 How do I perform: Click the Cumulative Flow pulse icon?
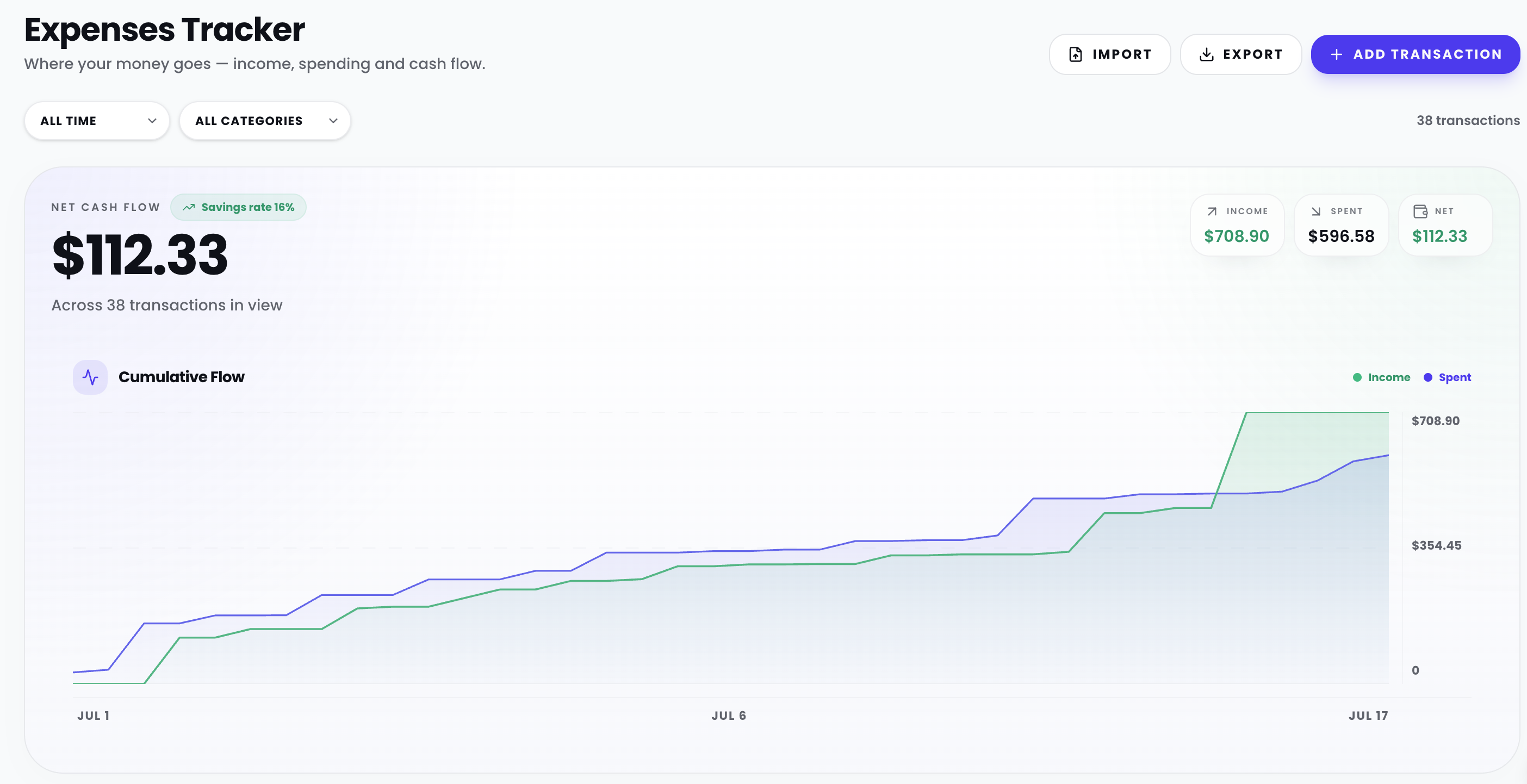[x=90, y=377]
